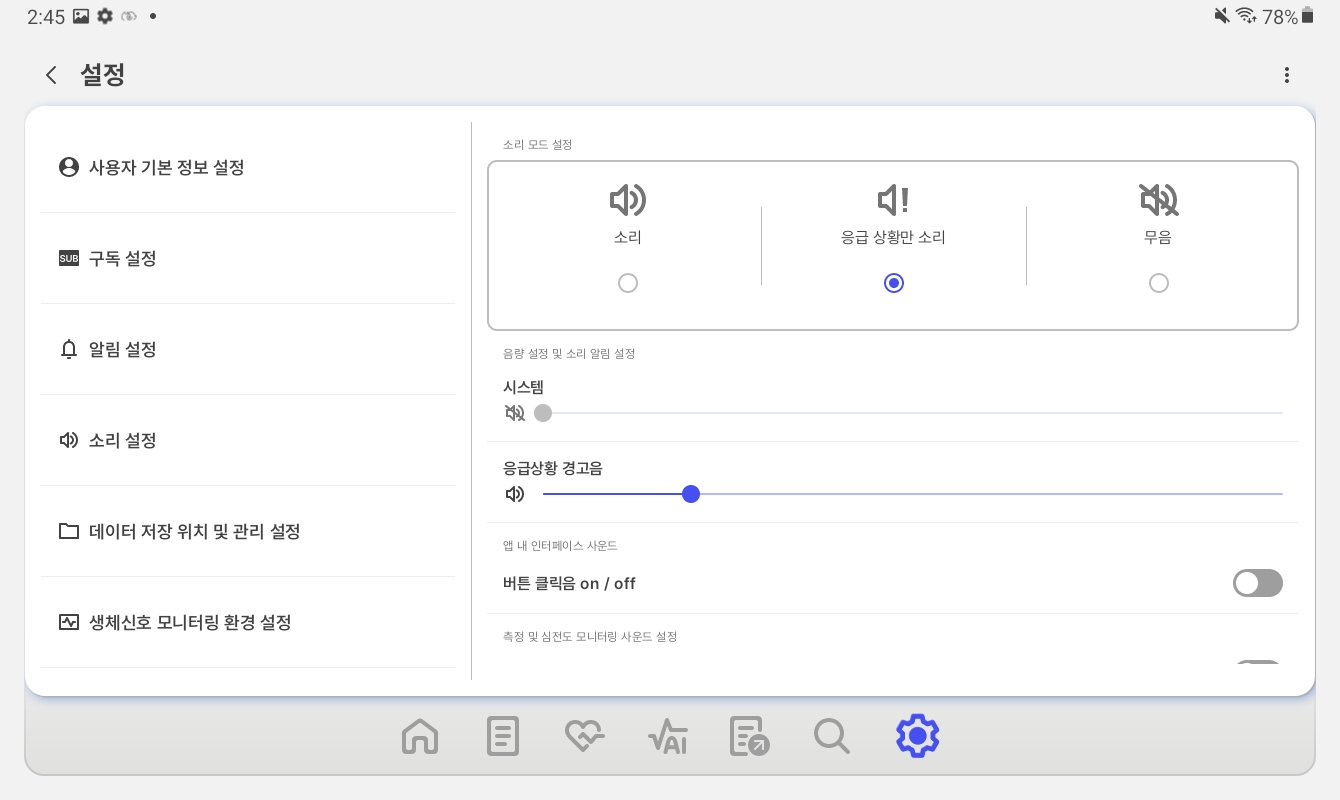Open 소리 설정 menu
The image size is (1340, 800).
248,440
